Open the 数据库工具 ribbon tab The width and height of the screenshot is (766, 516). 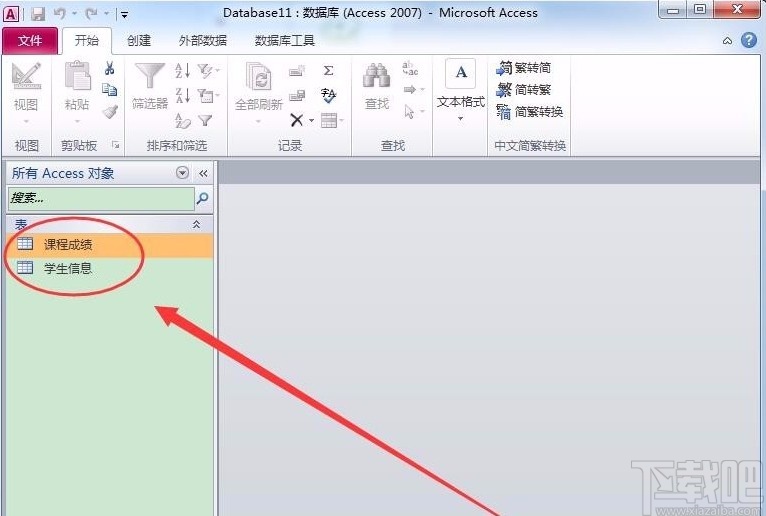[x=284, y=41]
